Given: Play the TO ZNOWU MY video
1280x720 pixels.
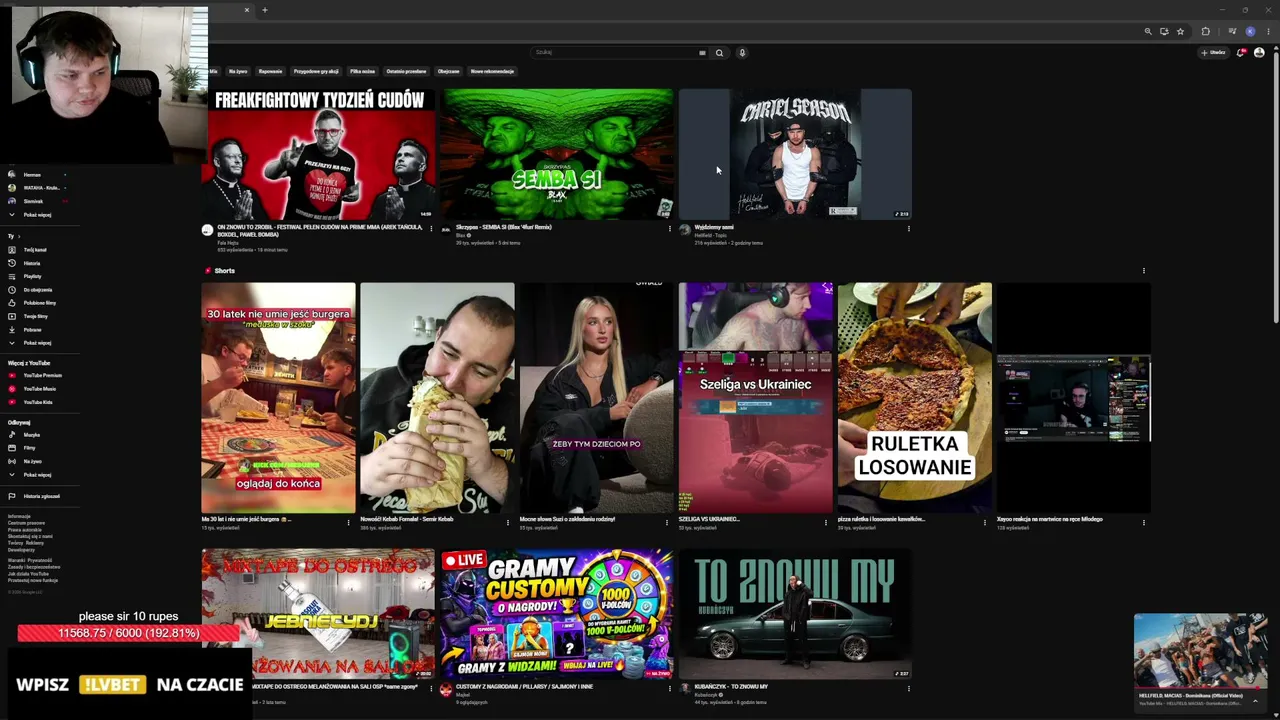Looking at the screenshot, I should click(795, 614).
